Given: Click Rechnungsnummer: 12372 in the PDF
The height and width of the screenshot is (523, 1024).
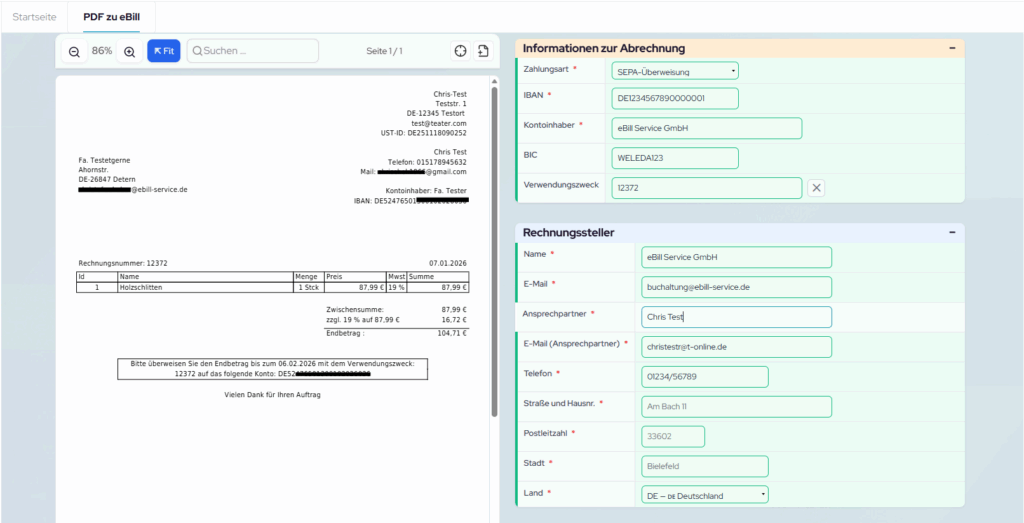Looking at the screenshot, I should coord(123,263).
